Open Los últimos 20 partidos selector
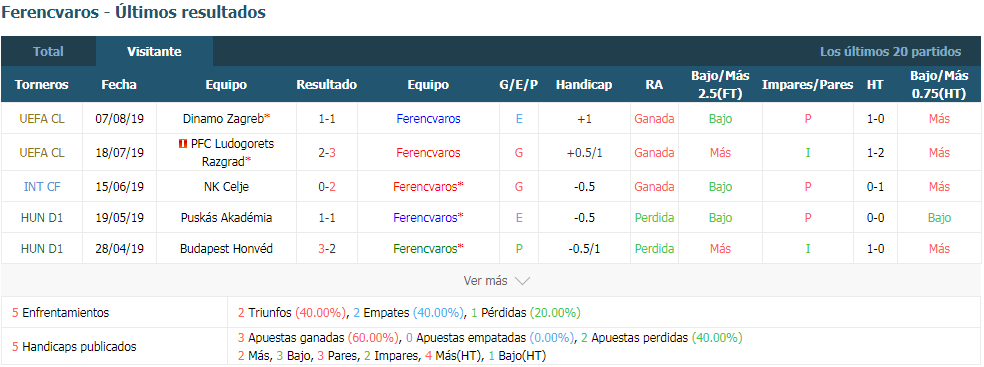The image size is (984, 367). (890, 51)
